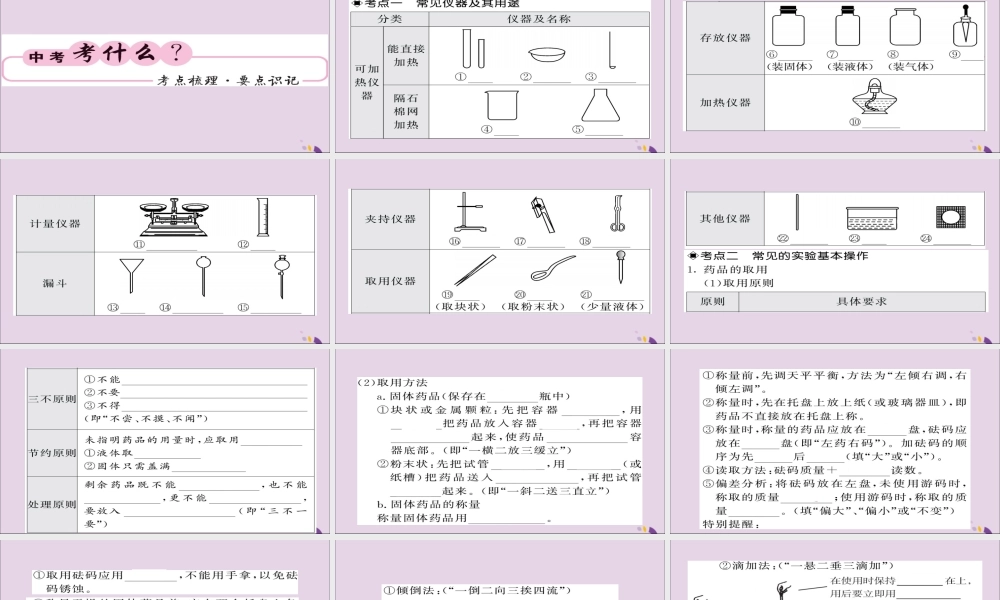
Task: Click the conical flask drawing labeled ⑤
Action: click(600, 105)
